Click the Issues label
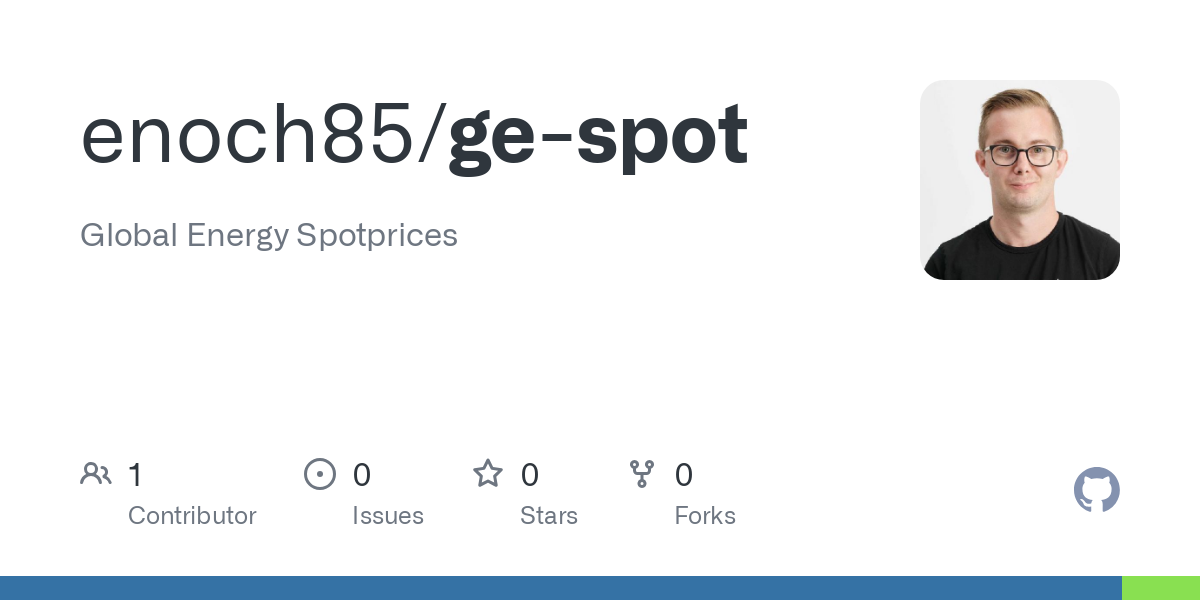 [388, 516]
